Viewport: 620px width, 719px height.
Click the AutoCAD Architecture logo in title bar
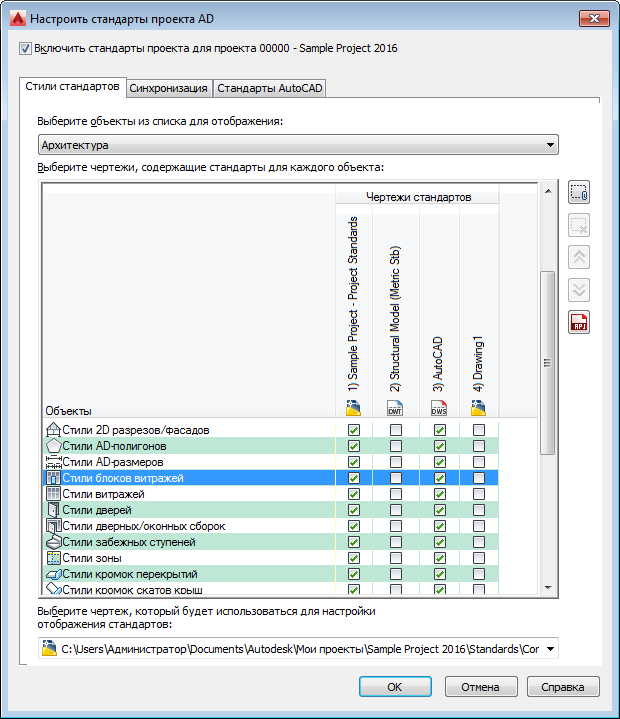tap(18, 19)
